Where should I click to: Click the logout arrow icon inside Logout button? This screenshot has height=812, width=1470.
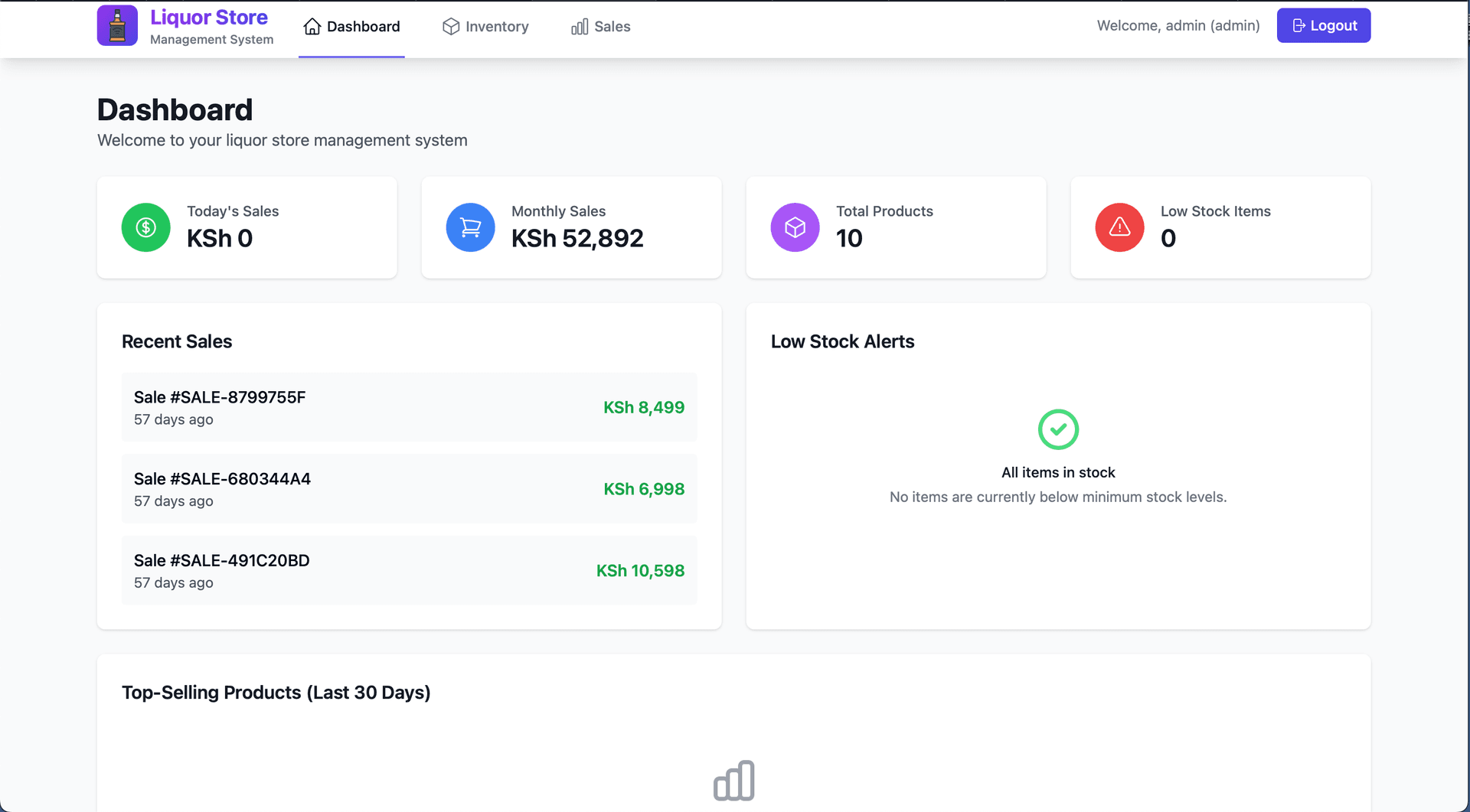pos(1299,24)
